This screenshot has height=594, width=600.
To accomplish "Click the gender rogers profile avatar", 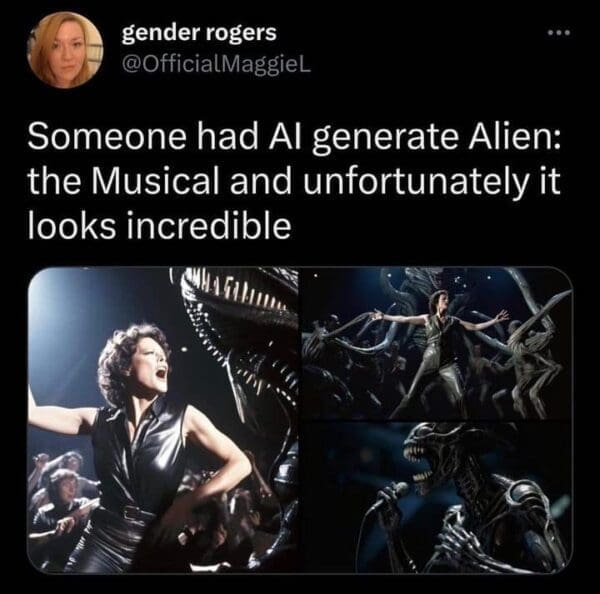I will pos(65,50).
